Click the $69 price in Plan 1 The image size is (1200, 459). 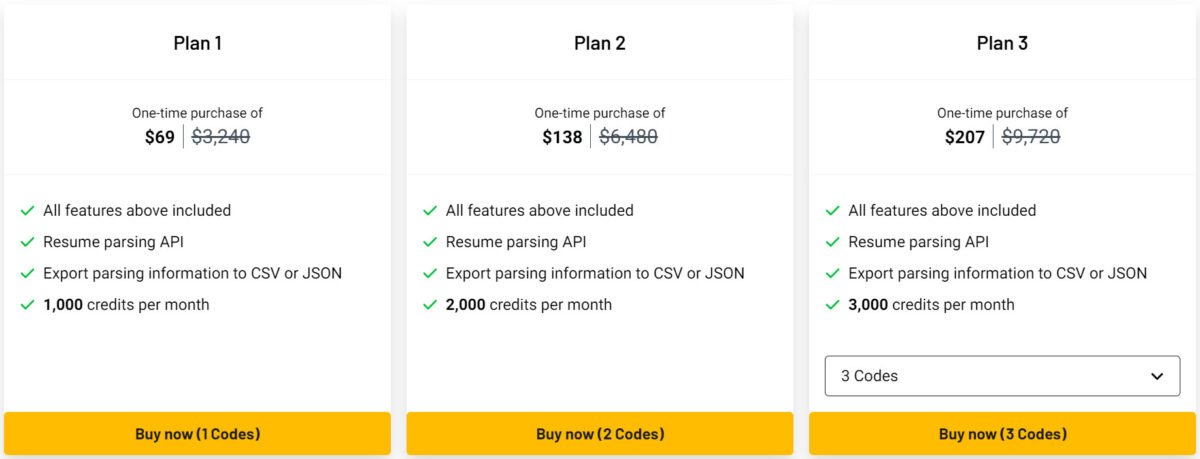(x=160, y=137)
